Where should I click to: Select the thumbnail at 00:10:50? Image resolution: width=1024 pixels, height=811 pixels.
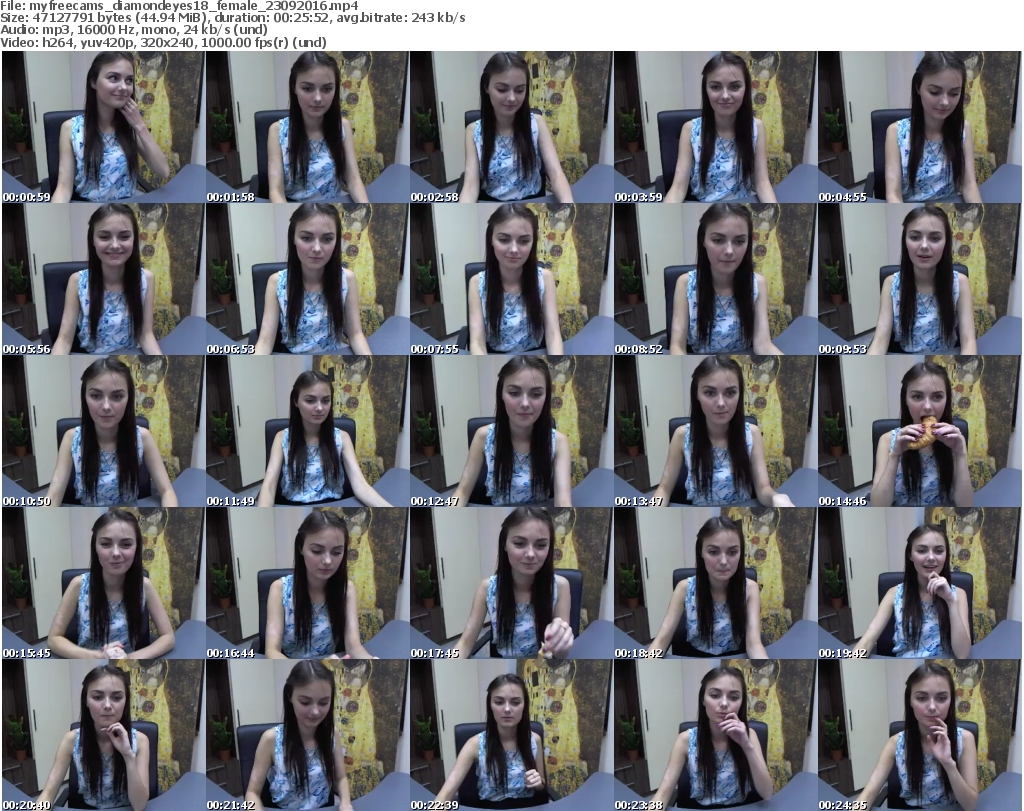pyautogui.click(x=103, y=431)
